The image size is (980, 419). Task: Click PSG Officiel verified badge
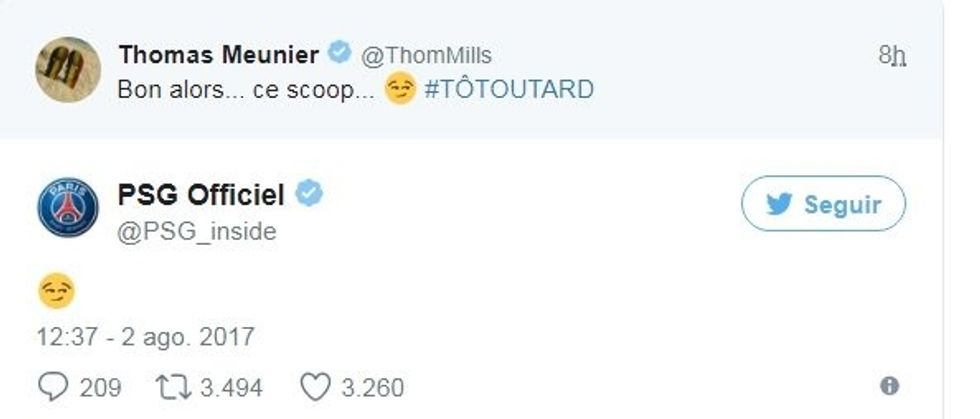point(309,193)
